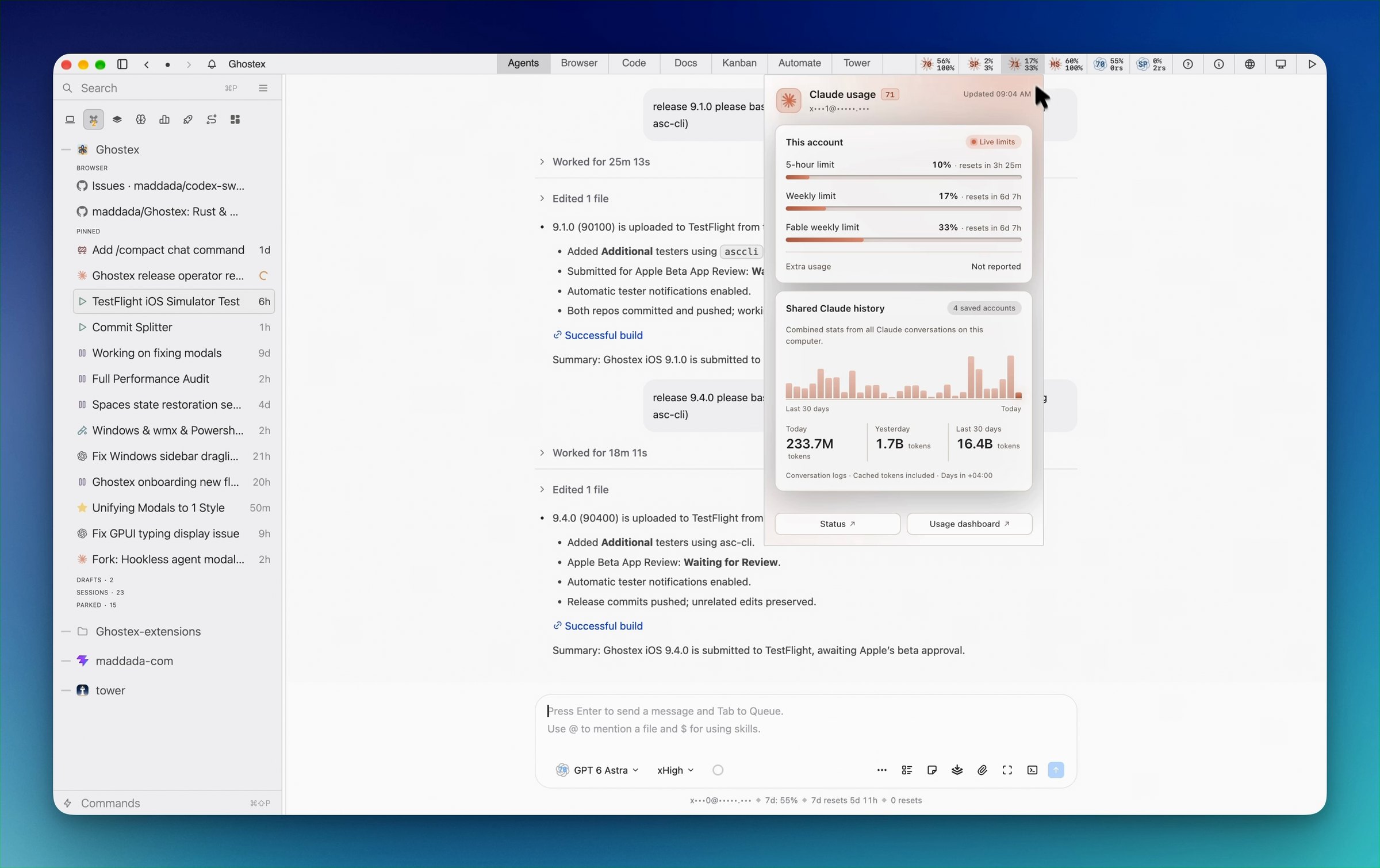This screenshot has width=1380, height=868.
Task: Send message with blue arrow button
Action: [x=1056, y=770]
